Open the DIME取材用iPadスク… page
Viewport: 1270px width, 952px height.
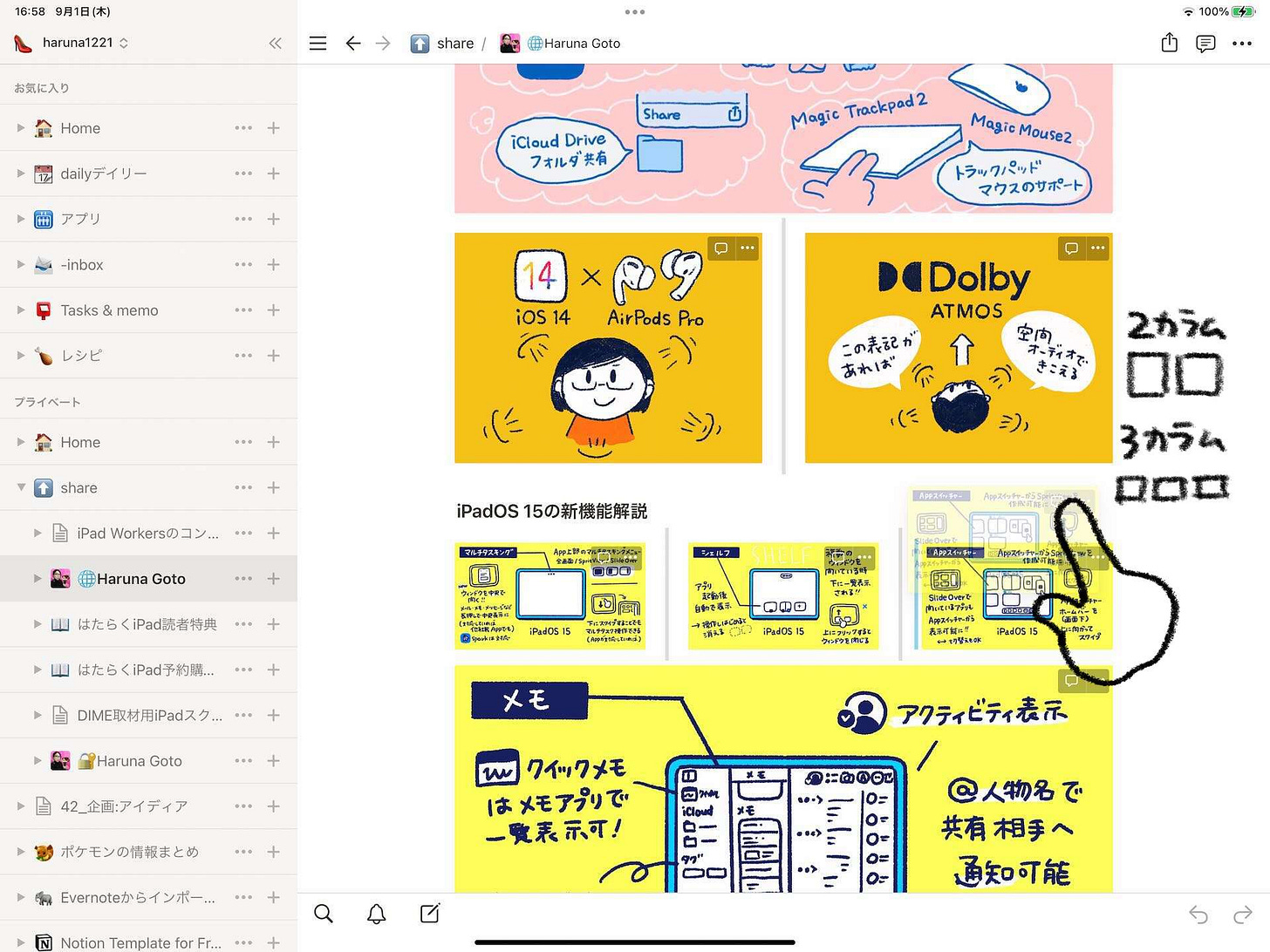149,715
